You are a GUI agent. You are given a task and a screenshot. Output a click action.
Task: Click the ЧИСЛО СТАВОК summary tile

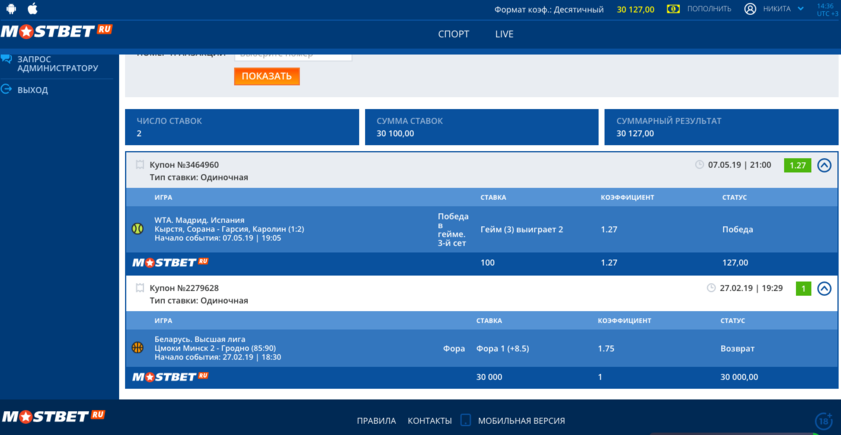(242, 127)
